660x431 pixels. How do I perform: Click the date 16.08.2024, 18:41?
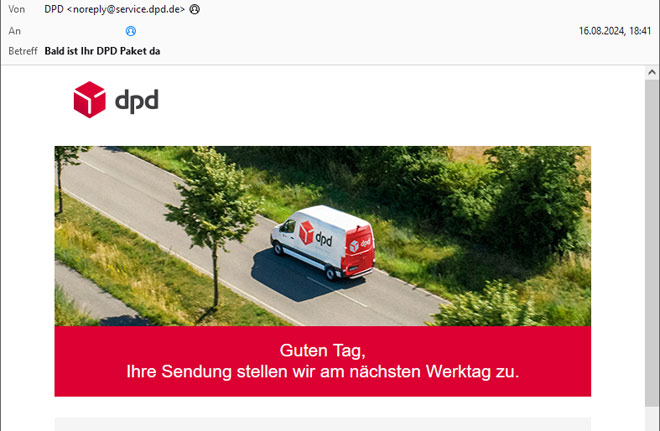615,31
